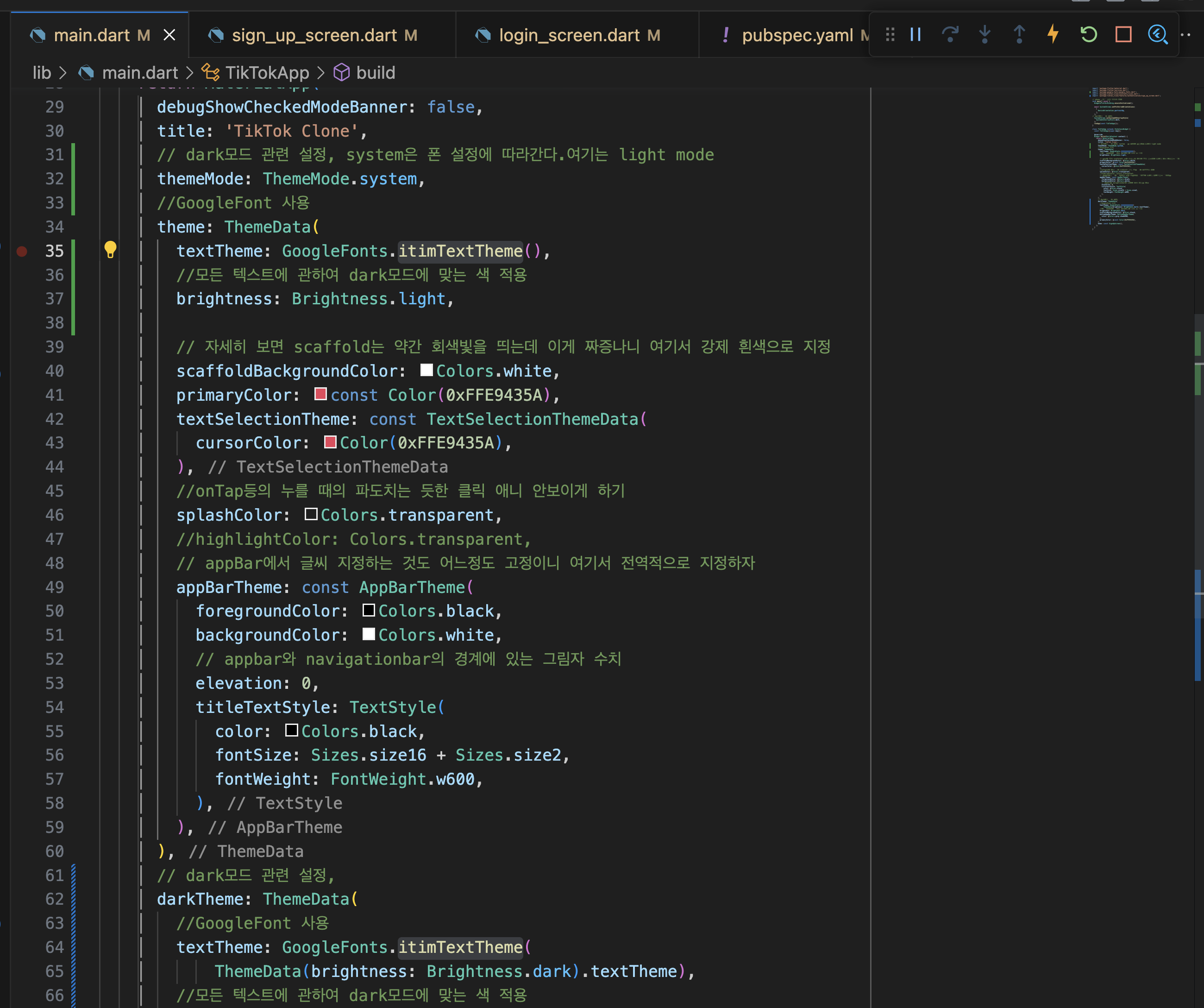1204x1008 pixels.
Task: Stop debugging with the red square
Action: [x=1123, y=35]
